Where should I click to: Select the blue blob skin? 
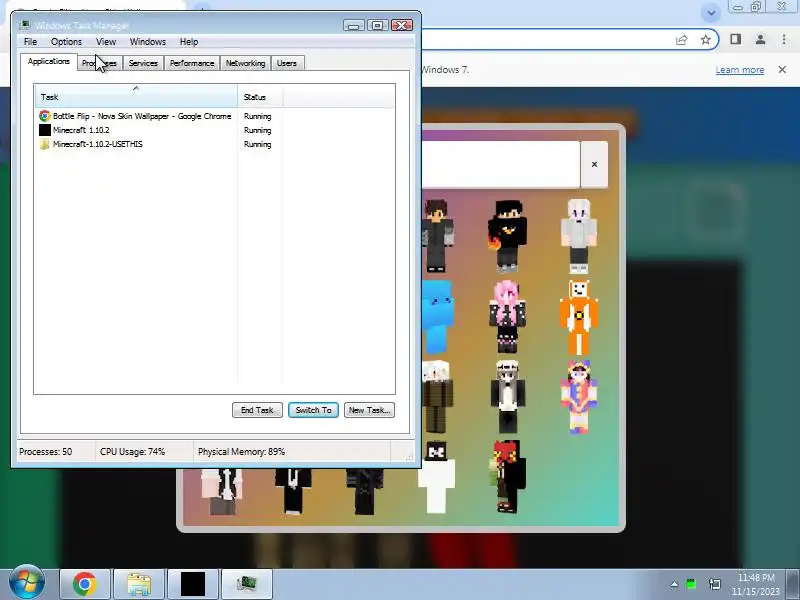coord(437,316)
